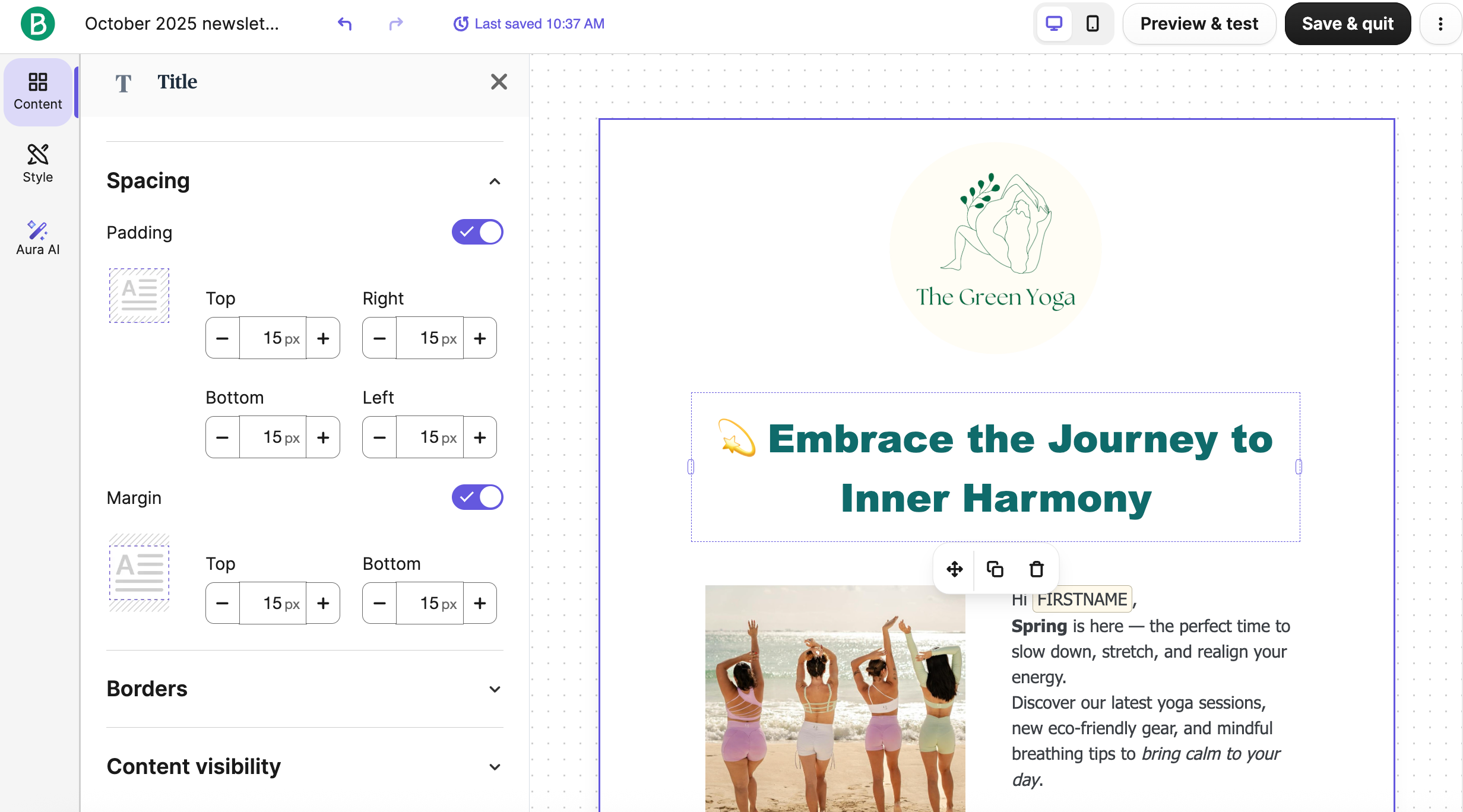Screen dimensions: 1463x812
Task: Click the undo arrow icon
Action: 344,24
